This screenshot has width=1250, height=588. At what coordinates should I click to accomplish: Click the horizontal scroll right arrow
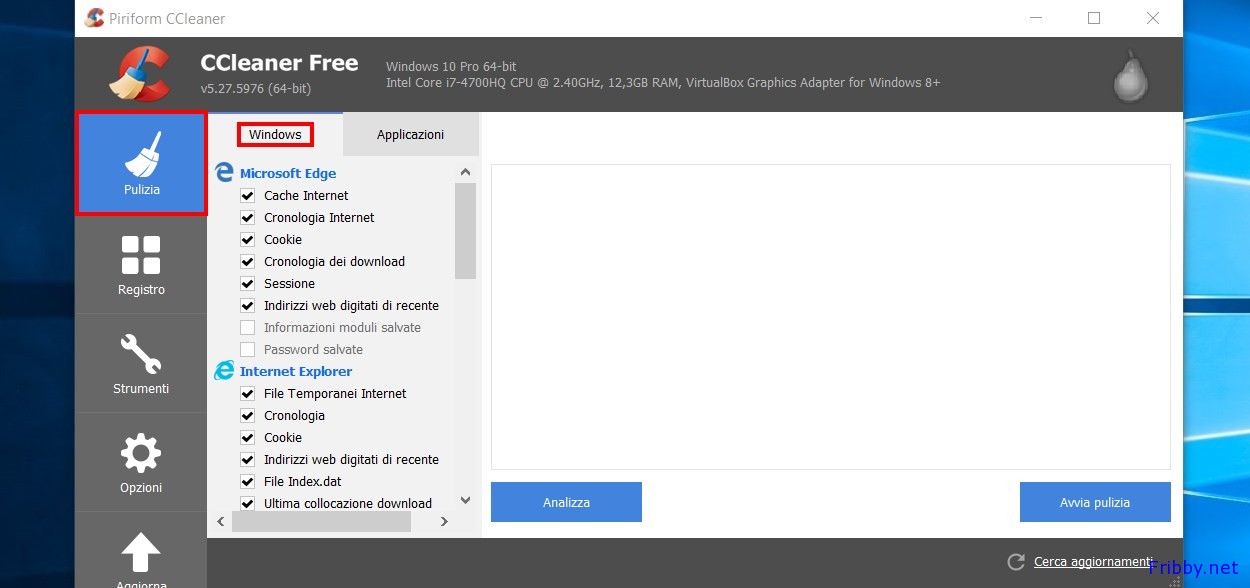pos(444,521)
